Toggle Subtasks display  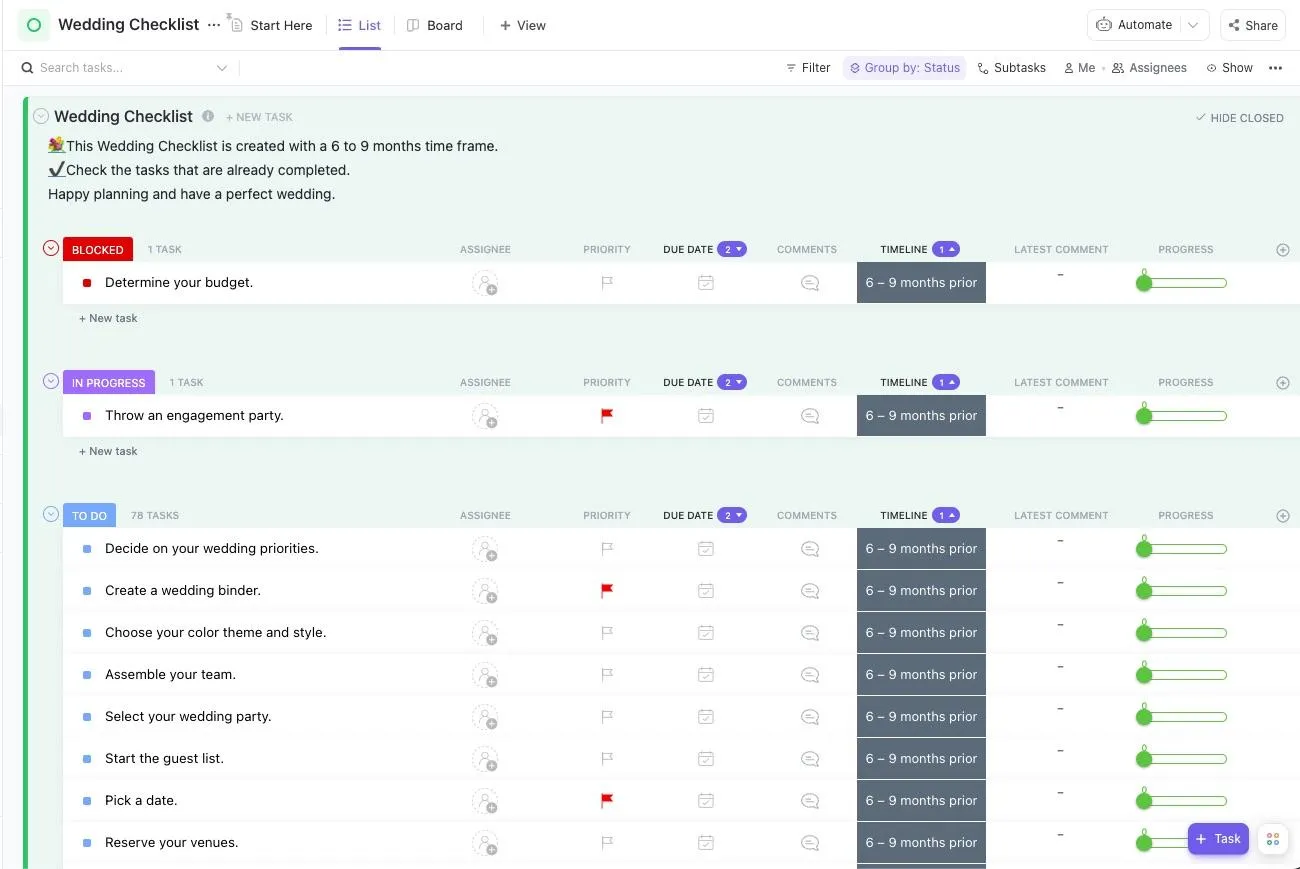point(1011,68)
